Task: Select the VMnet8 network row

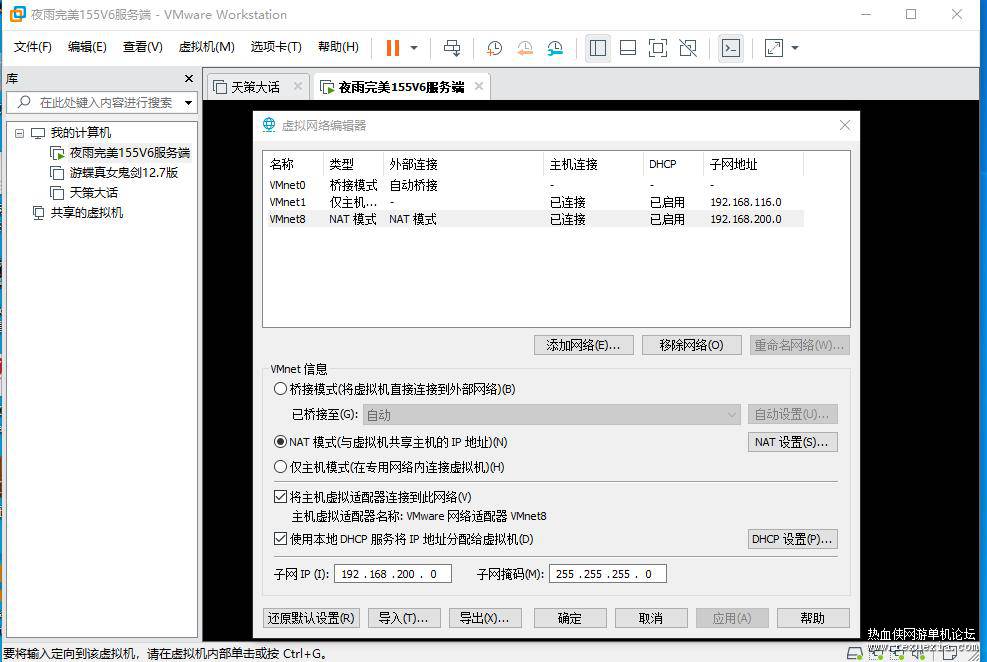Action: pos(534,219)
